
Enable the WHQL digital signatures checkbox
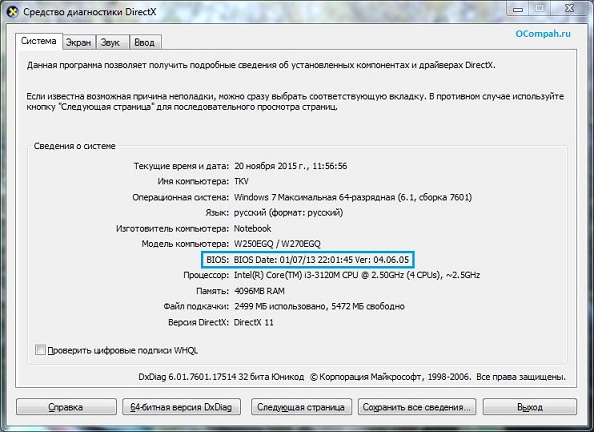(x=40, y=350)
